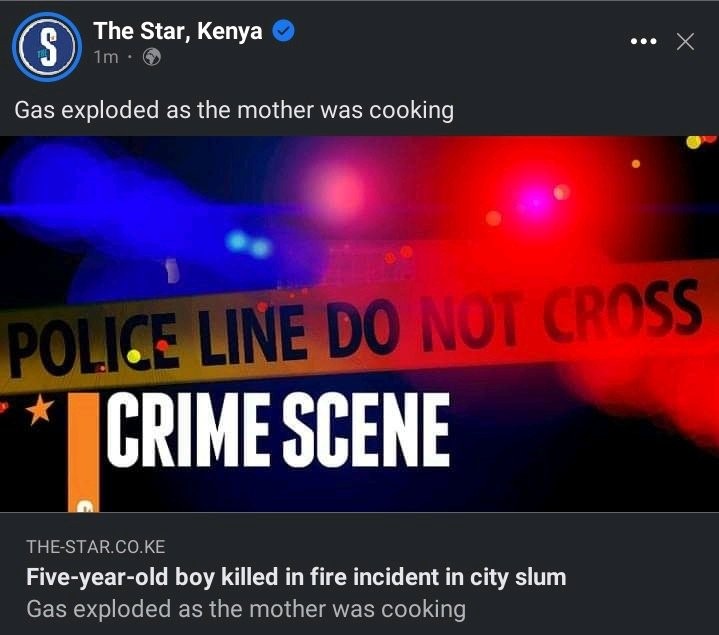Viewport: 719px width, 635px height.
Task: Click The Star circular profile logo
Action: [47, 46]
